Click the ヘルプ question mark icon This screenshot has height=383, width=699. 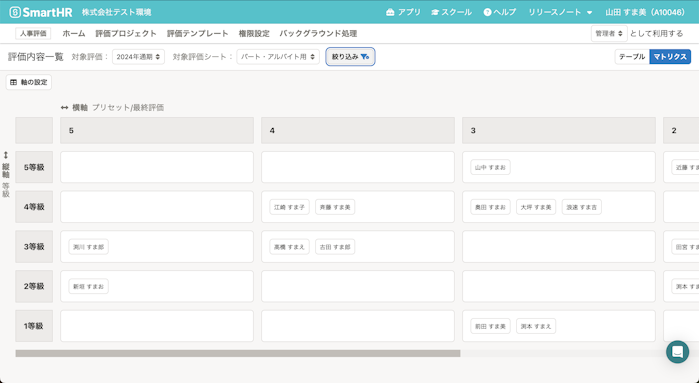pos(487,12)
